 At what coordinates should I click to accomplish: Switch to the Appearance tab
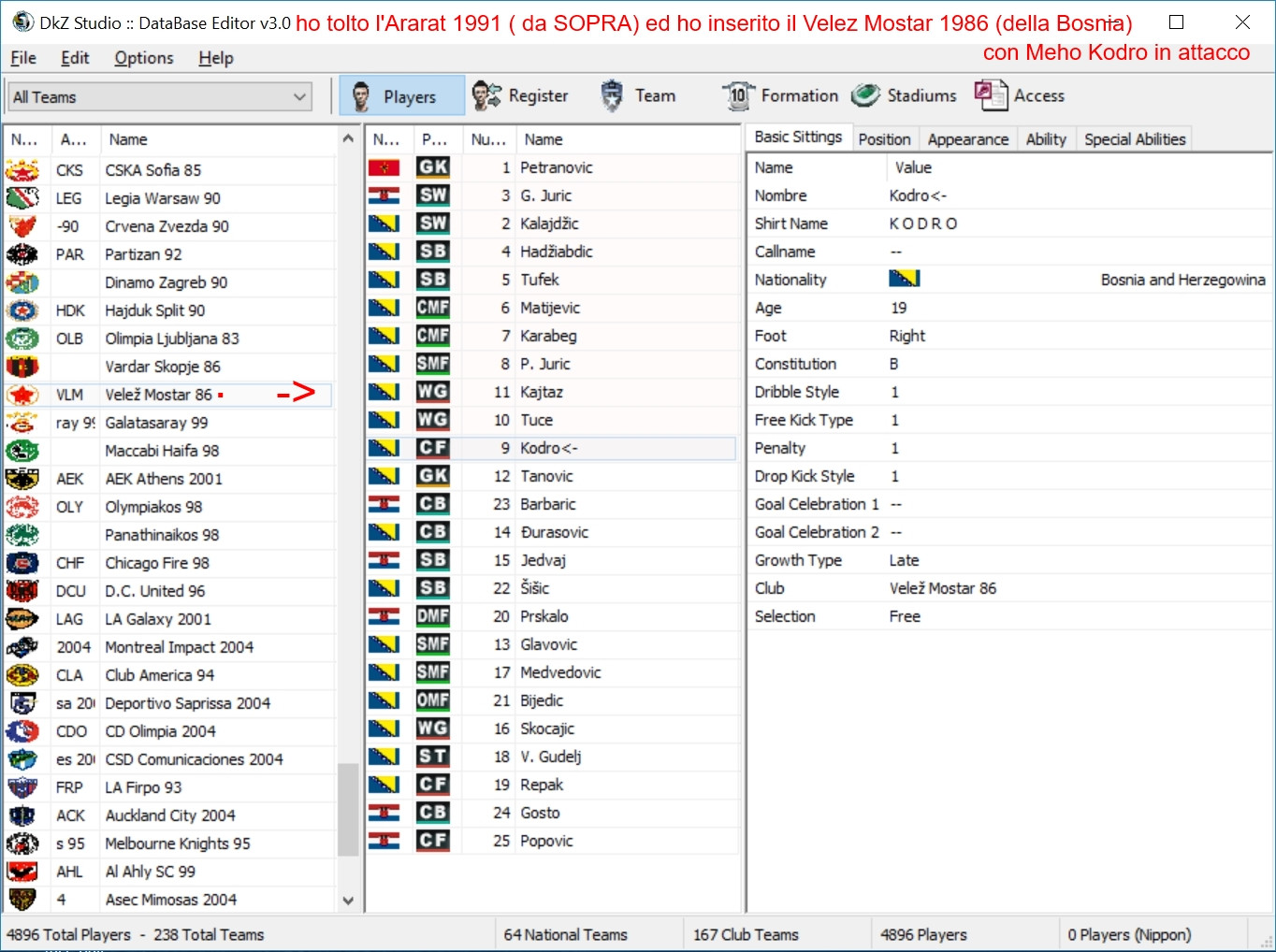pyautogui.click(x=968, y=139)
